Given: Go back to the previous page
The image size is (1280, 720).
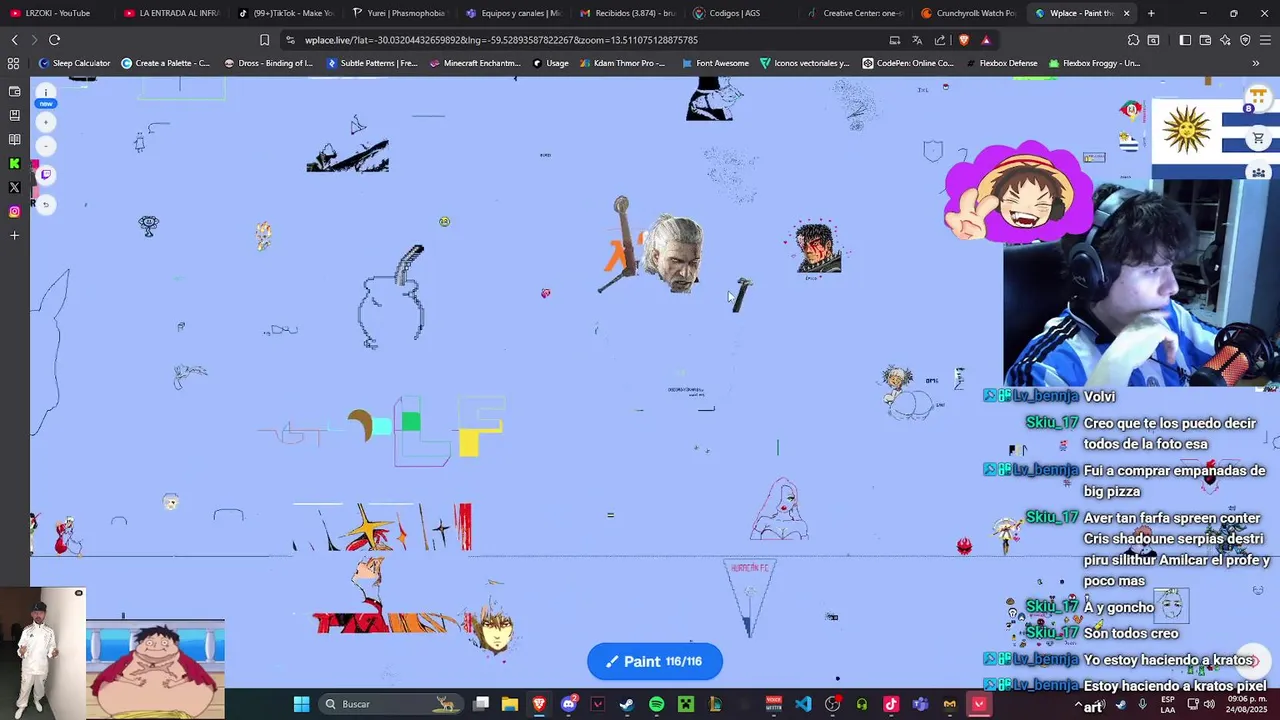Looking at the screenshot, I should 14,40.
